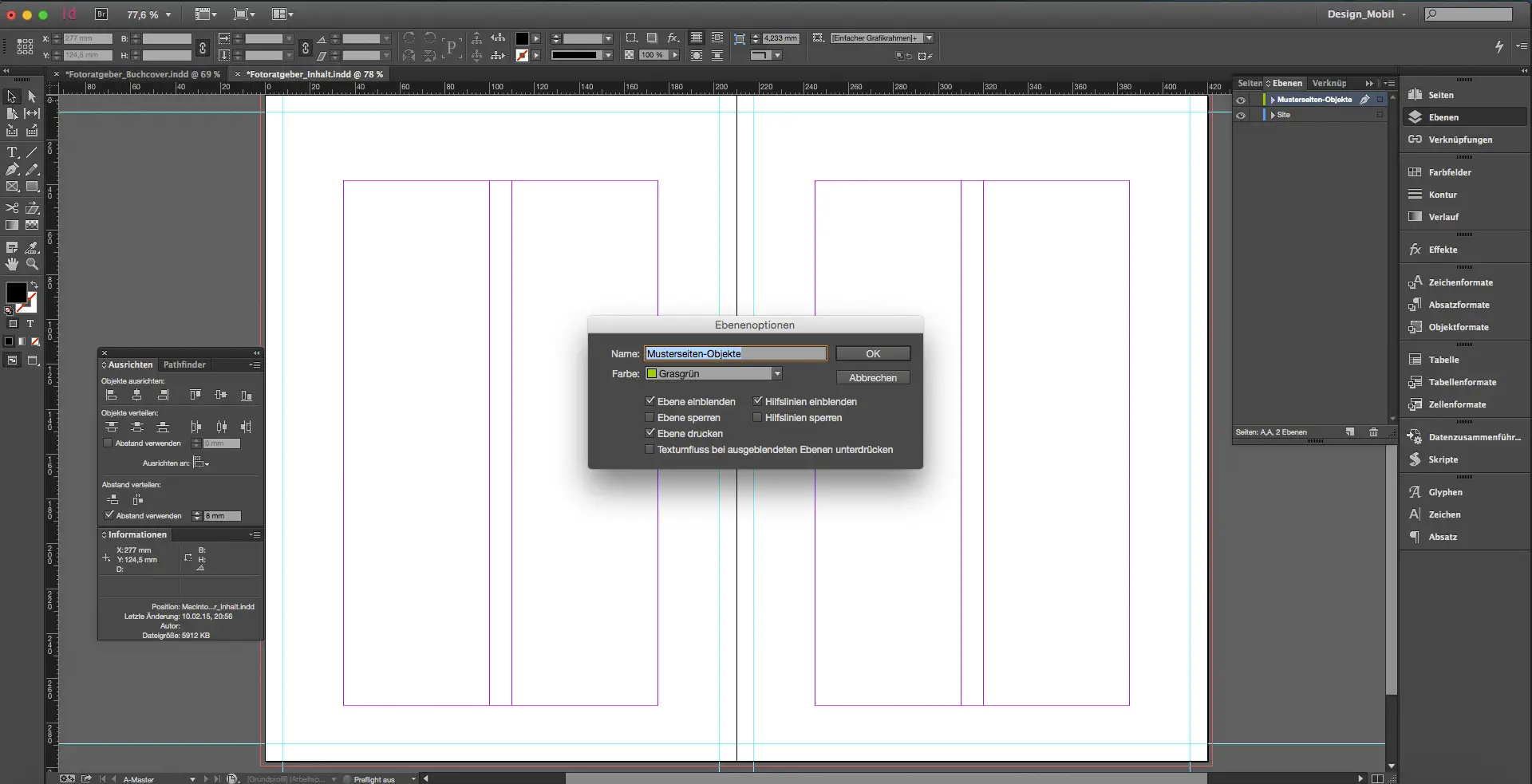Uncheck Ebene drucken option
The height and width of the screenshot is (784, 1532).
[650, 432]
